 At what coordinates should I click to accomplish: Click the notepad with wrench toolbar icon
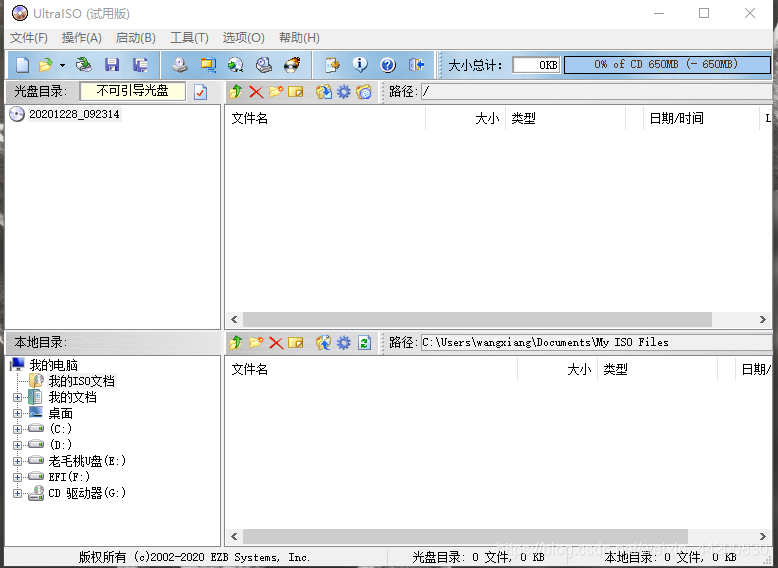tap(332, 65)
